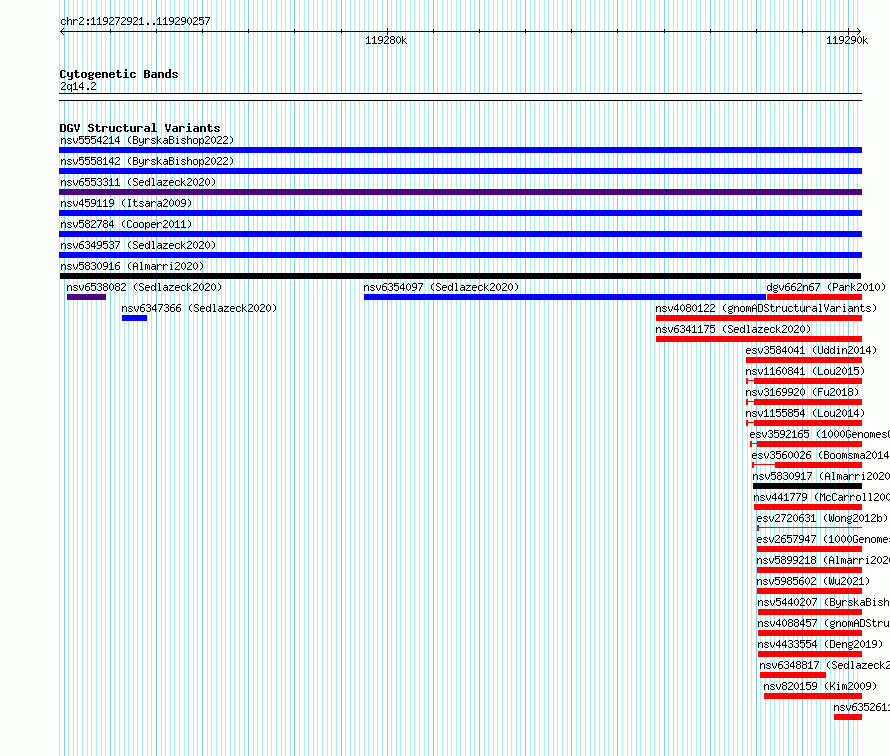Click the blue bar under nsv5554214
Screen dimensions: 890x756
coord(460,150)
